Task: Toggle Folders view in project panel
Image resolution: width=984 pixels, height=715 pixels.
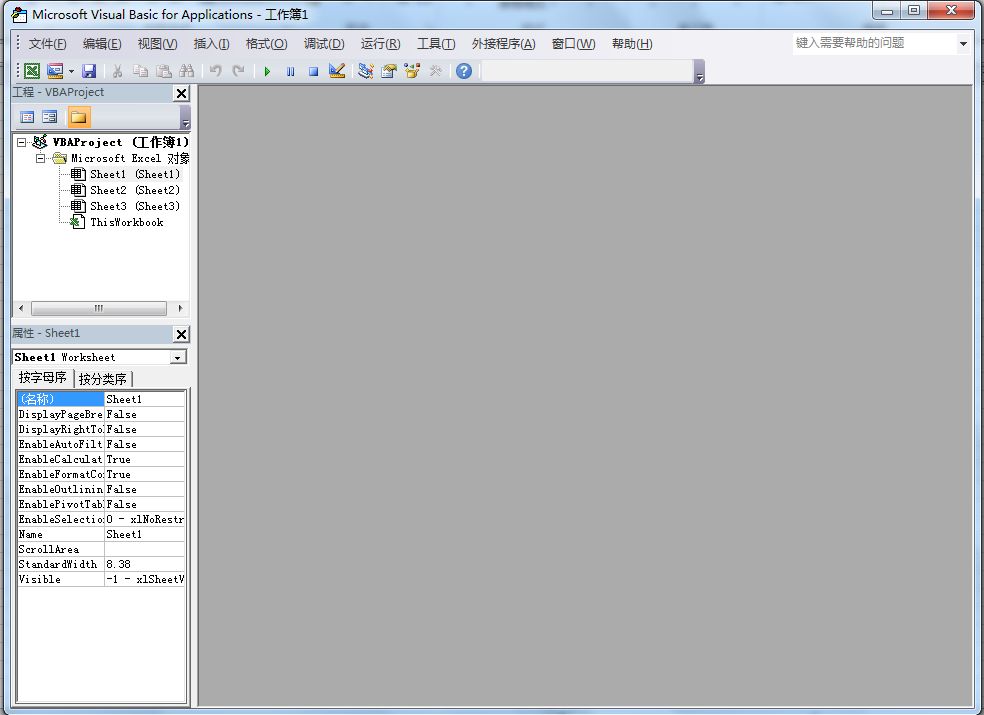Action: pyautogui.click(x=78, y=117)
